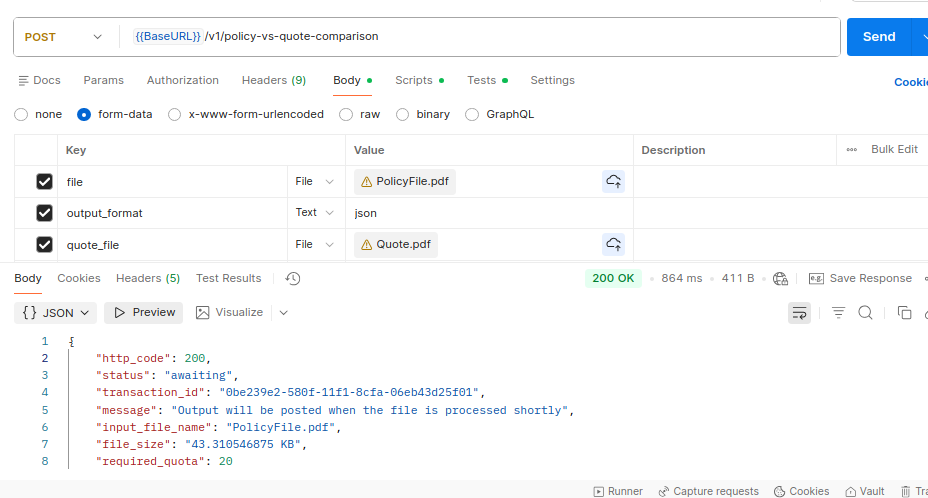Change type dropdown for file key

coord(315,181)
